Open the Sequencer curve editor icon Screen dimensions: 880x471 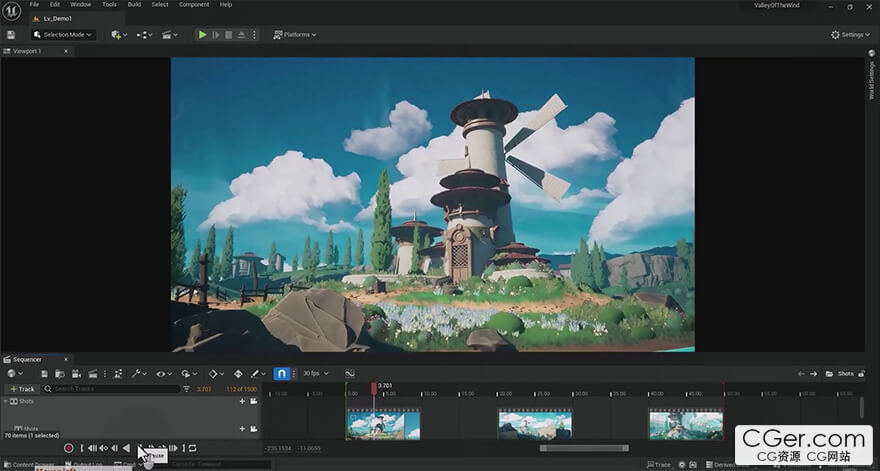350,373
